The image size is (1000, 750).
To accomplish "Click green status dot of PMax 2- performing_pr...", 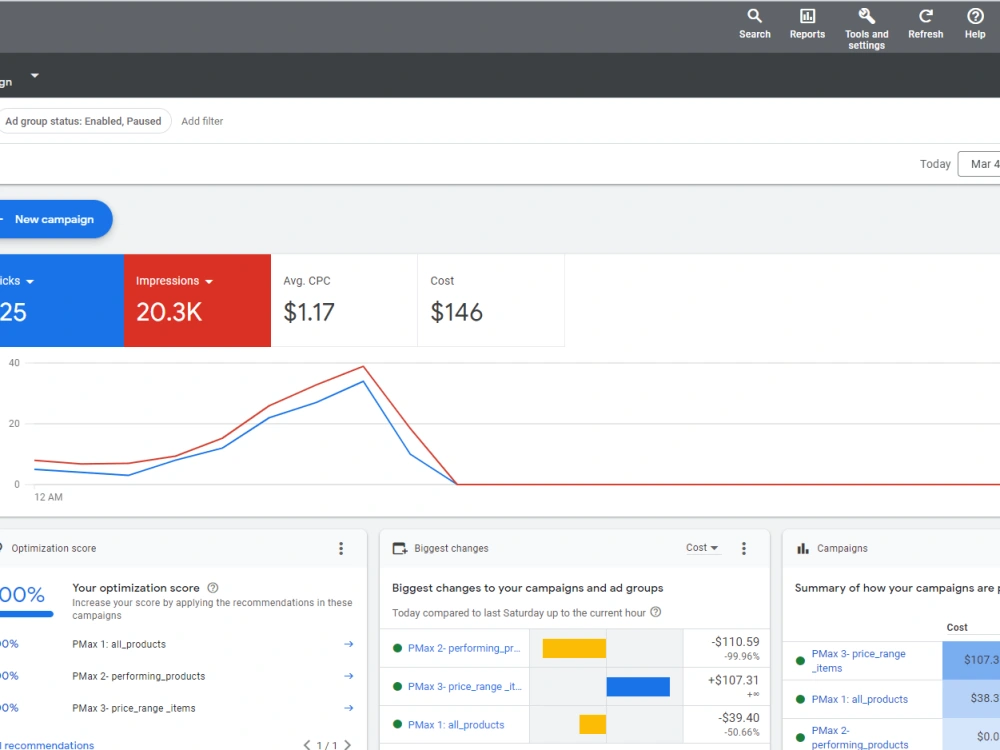I will pyautogui.click(x=397, y=648).
